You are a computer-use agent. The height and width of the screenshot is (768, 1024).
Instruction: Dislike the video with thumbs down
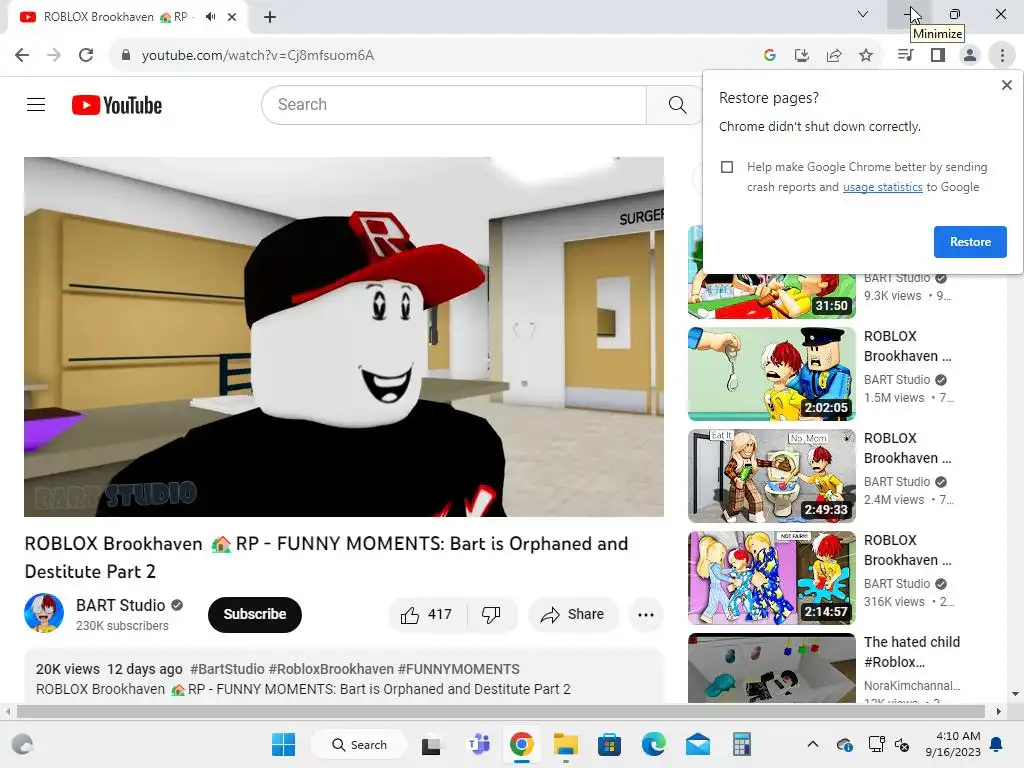[x=491, y=615]
